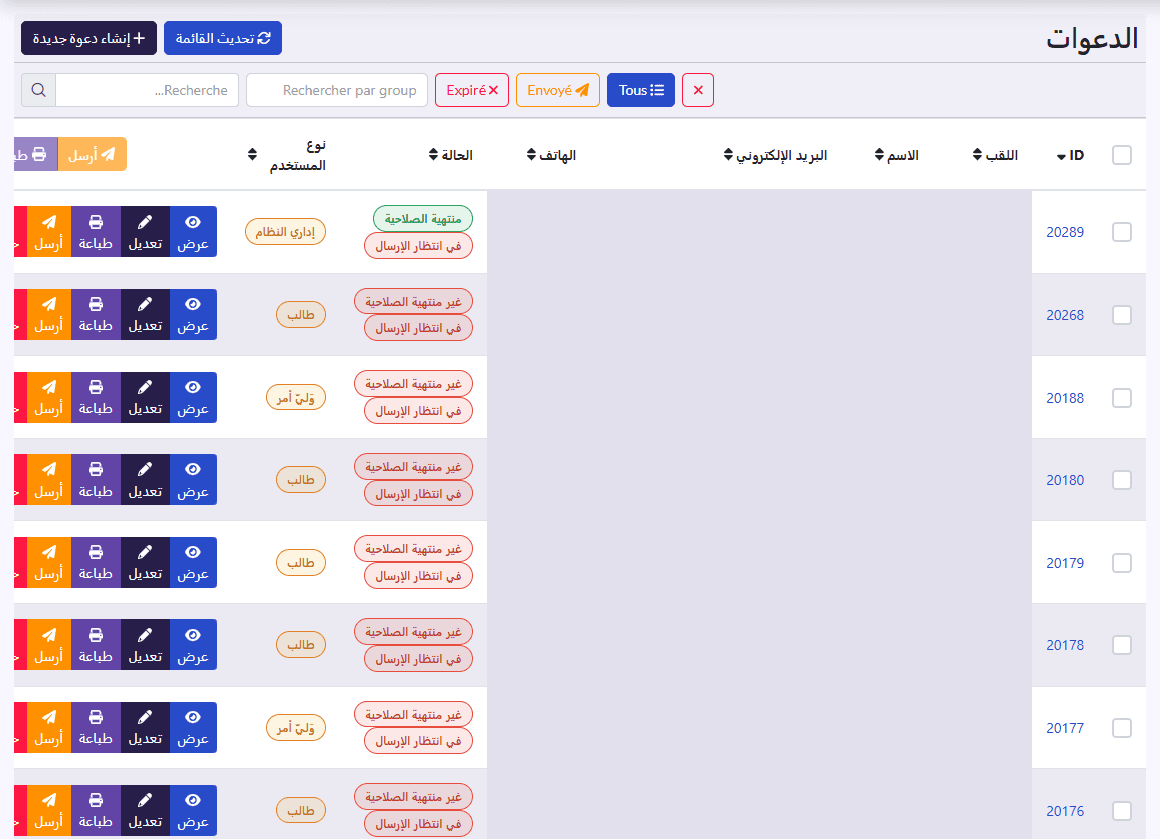
Task: Sort the table by ID column
Action: coord(1070,155)
